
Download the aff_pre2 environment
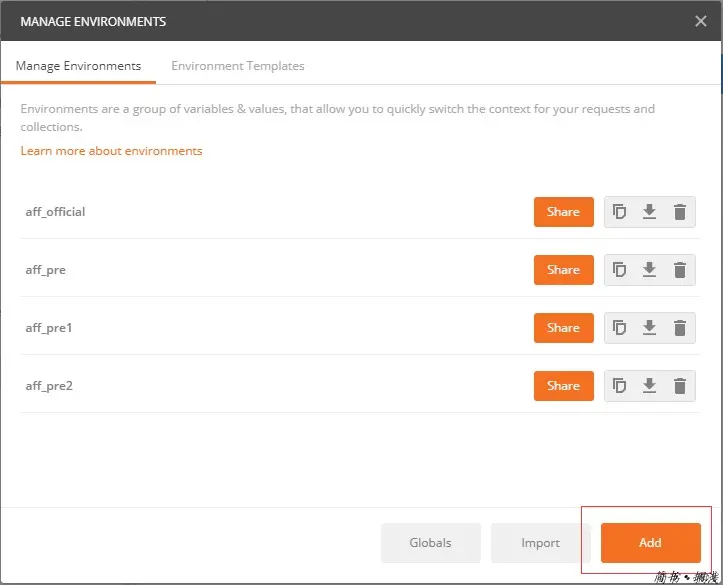point(649,386)
